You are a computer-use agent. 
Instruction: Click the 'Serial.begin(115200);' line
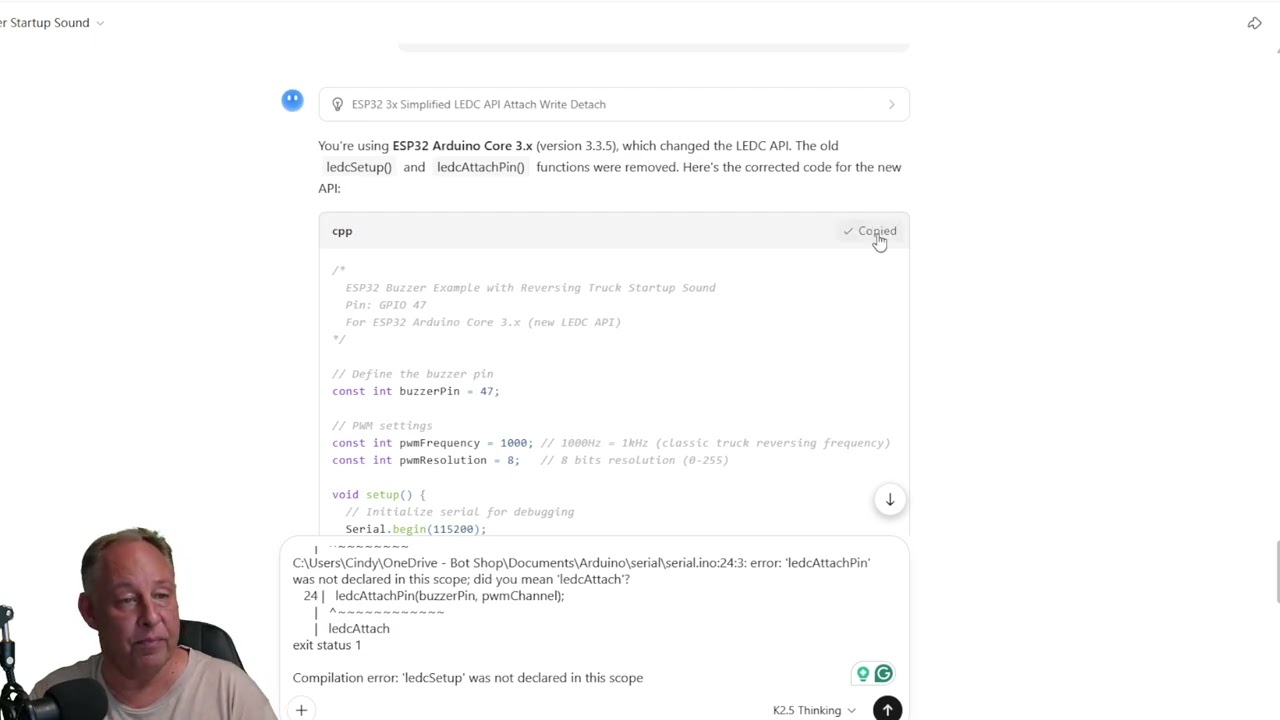(x=416, y=529)
